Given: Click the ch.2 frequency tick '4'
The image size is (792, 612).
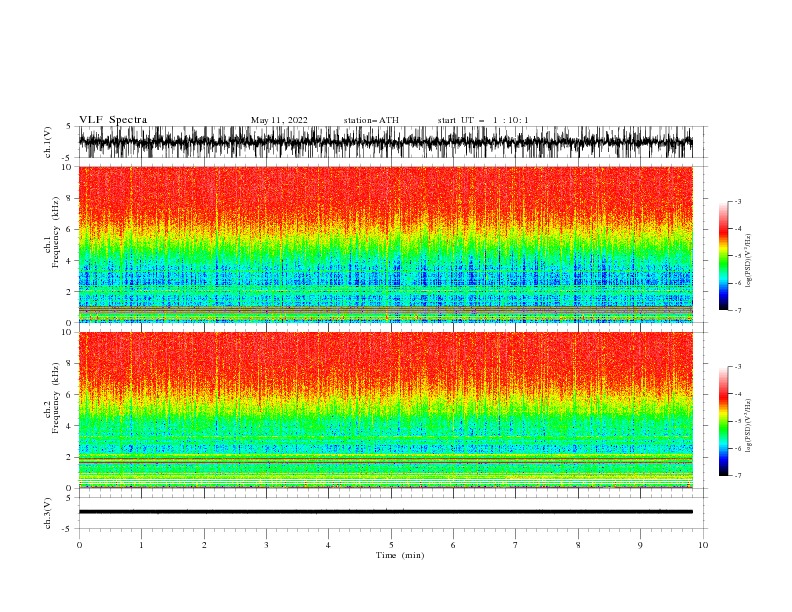Looking at the screenshot, I should click(x=69, y=426).
